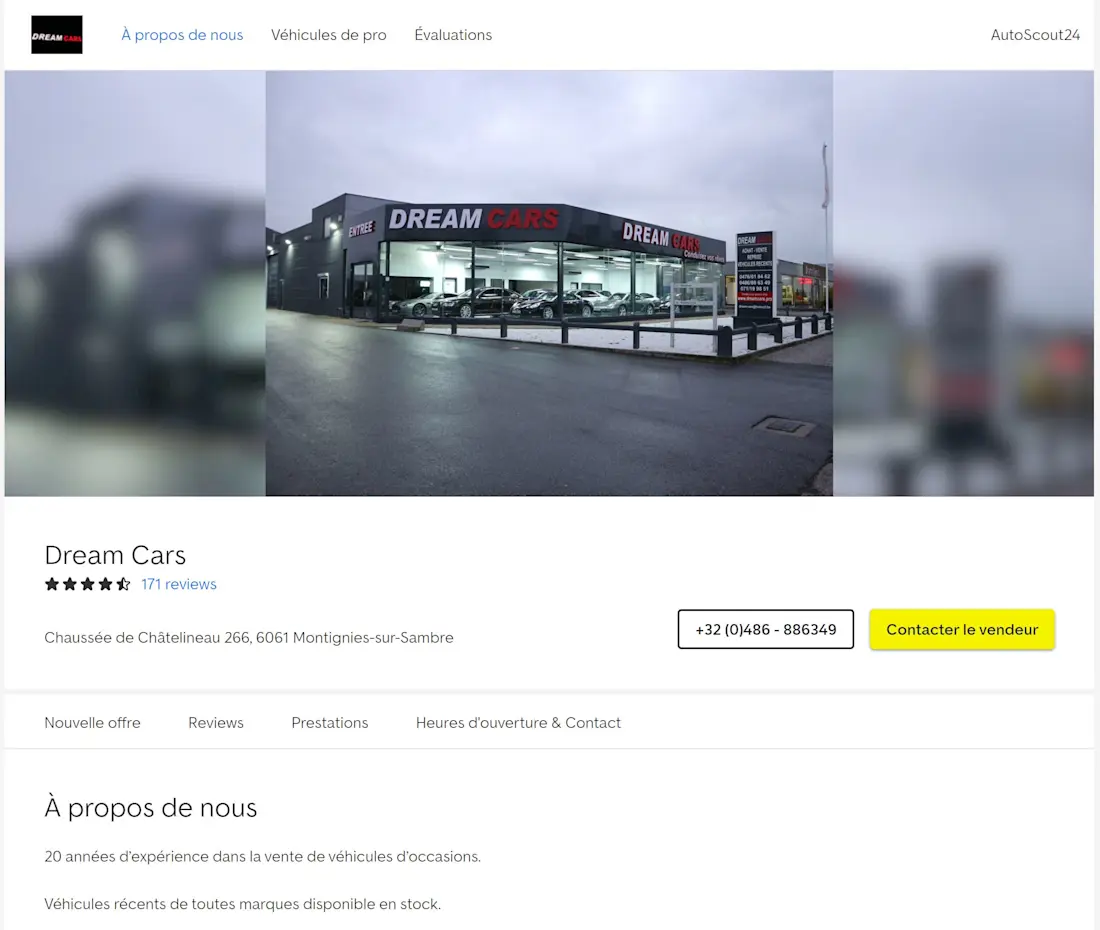The height and width of the screenshot is (930, 1100).
Task: Switch to Véhicules de pro tab
Action: pos(328,34)
